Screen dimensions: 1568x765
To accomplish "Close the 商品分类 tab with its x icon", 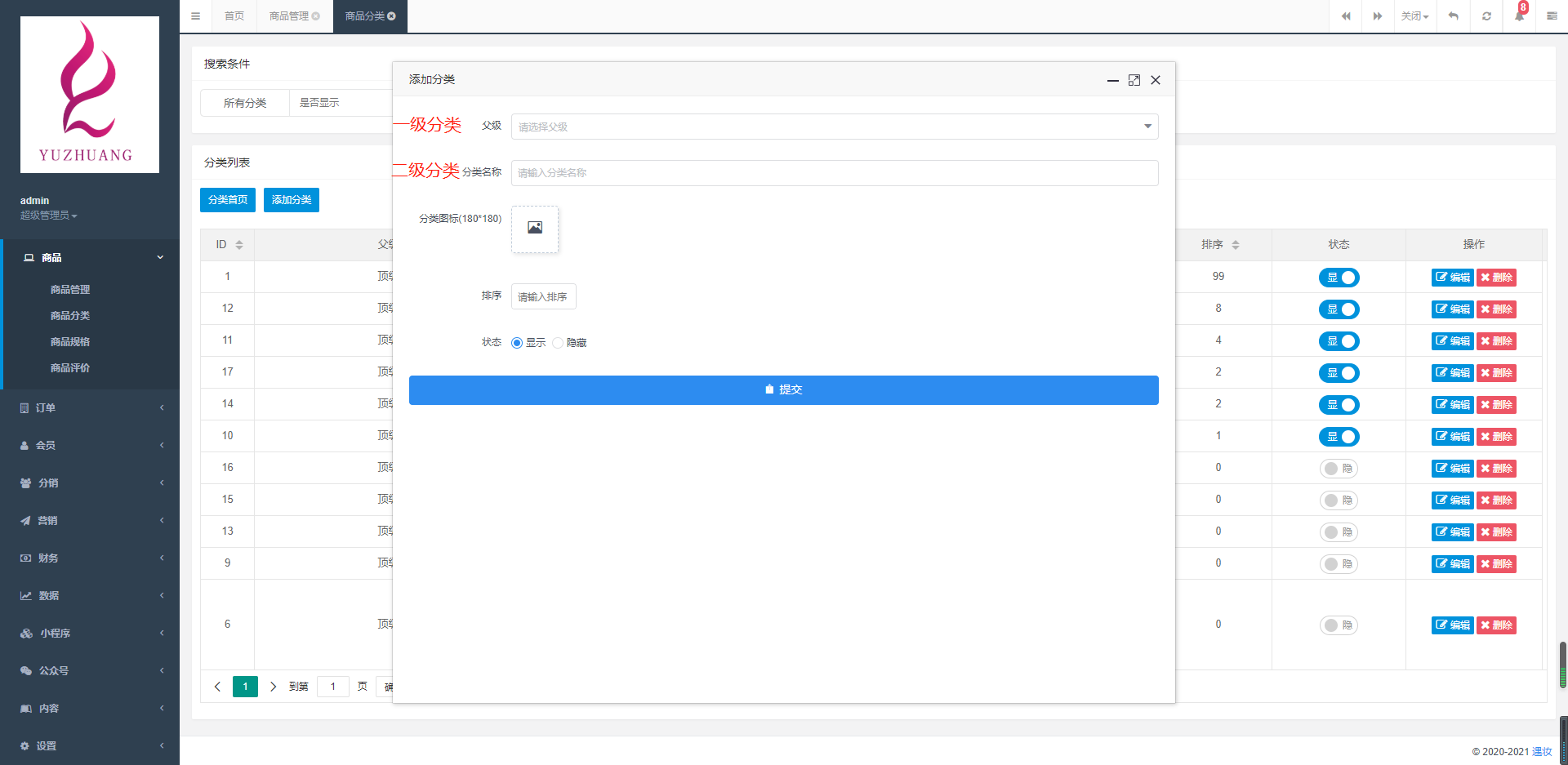I will 392,16.
